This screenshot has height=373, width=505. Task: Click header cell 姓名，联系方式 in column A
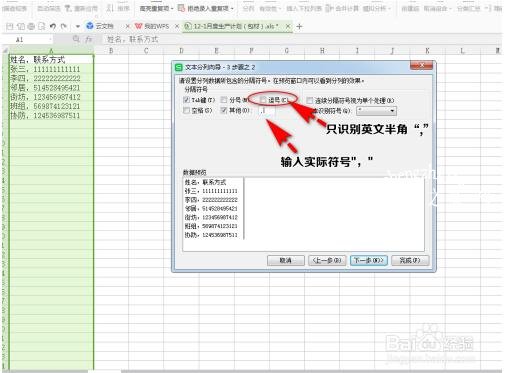(x=51, y=60)
